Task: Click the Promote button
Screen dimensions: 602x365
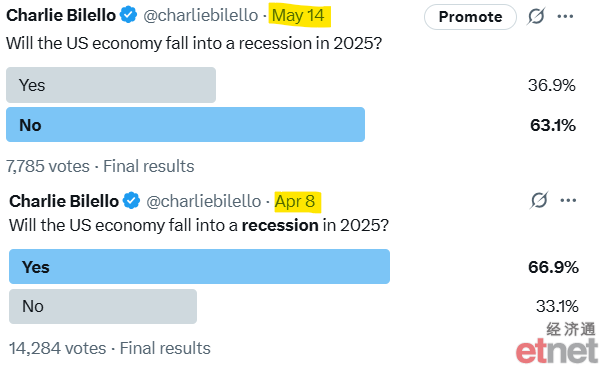Action: tap(470, 17)
